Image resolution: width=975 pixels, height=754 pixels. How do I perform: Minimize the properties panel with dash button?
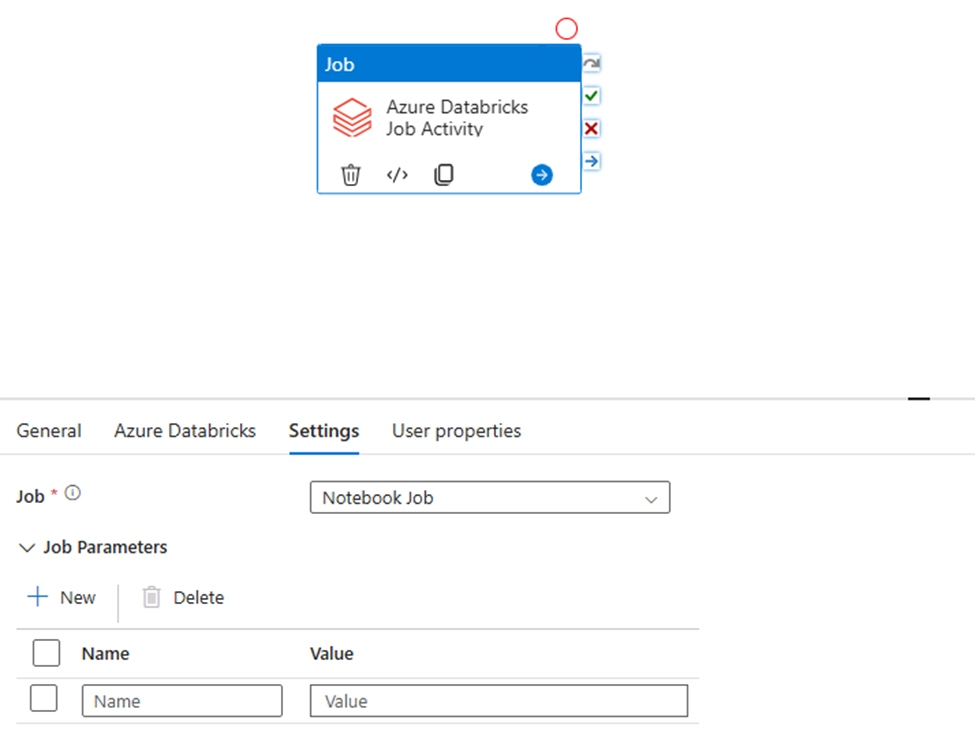point(918,398)
